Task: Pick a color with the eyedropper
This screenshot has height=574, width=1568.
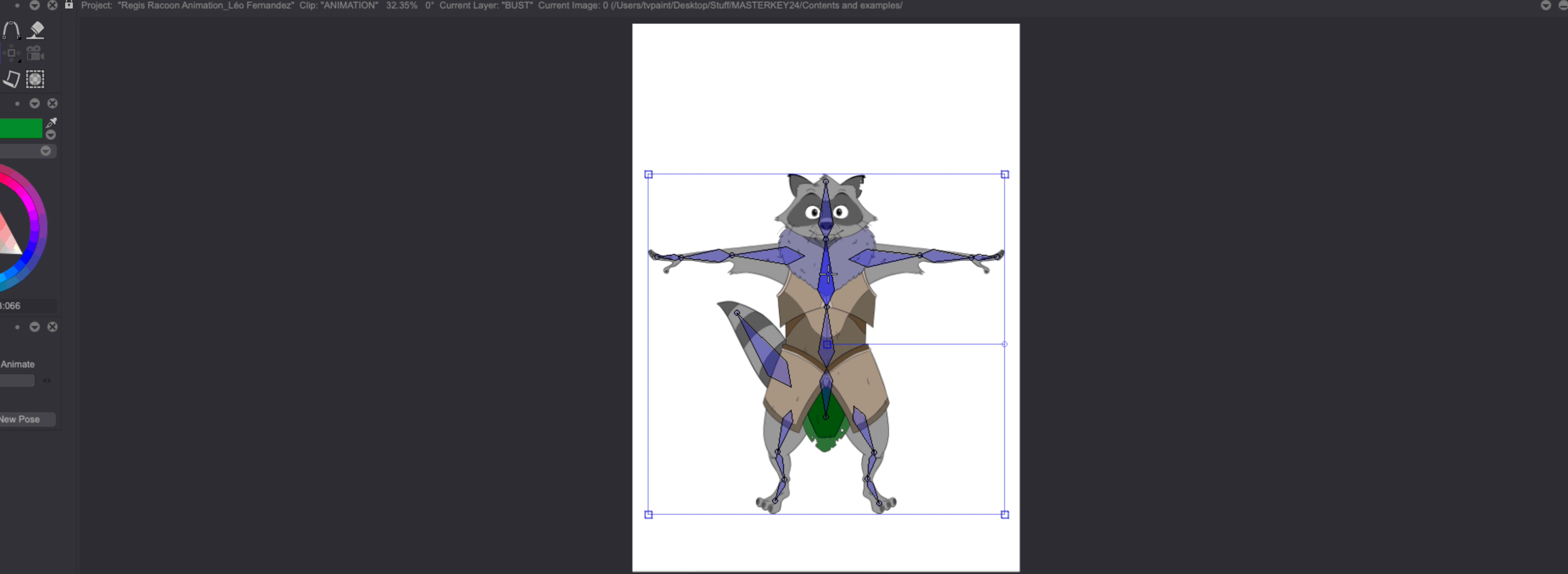Action: pos(51,122)
